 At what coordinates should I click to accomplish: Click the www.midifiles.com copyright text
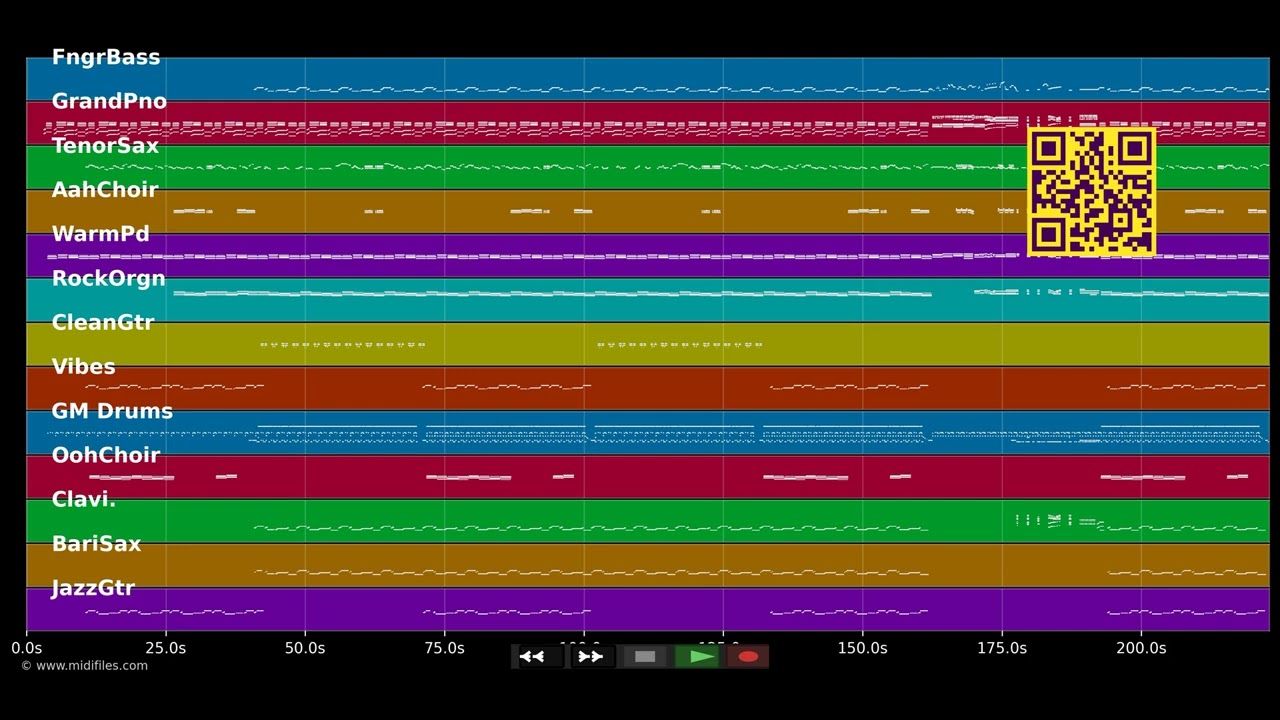tap(84, 666)
